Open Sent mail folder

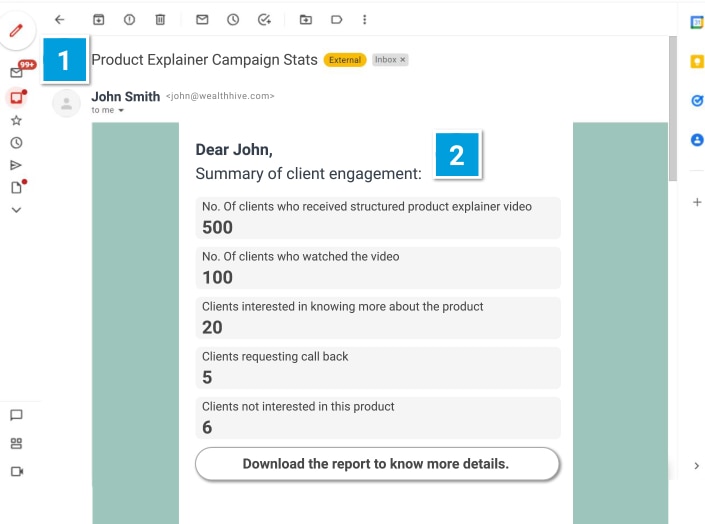[16, 165]
